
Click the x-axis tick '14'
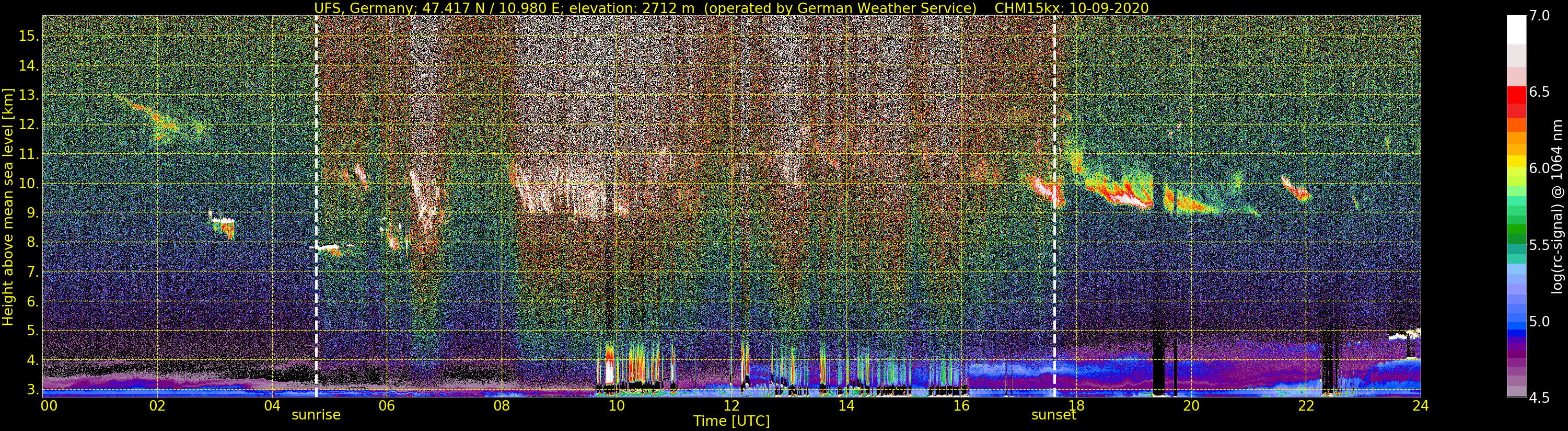point(846,406)
